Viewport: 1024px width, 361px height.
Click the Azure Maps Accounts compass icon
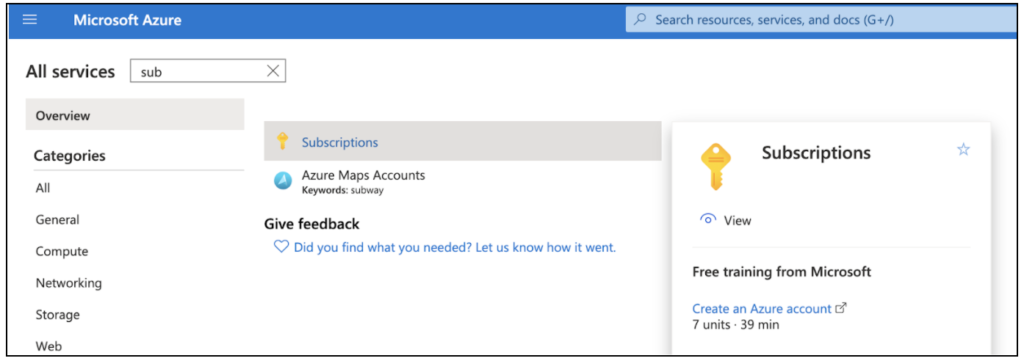pos(283,181)
